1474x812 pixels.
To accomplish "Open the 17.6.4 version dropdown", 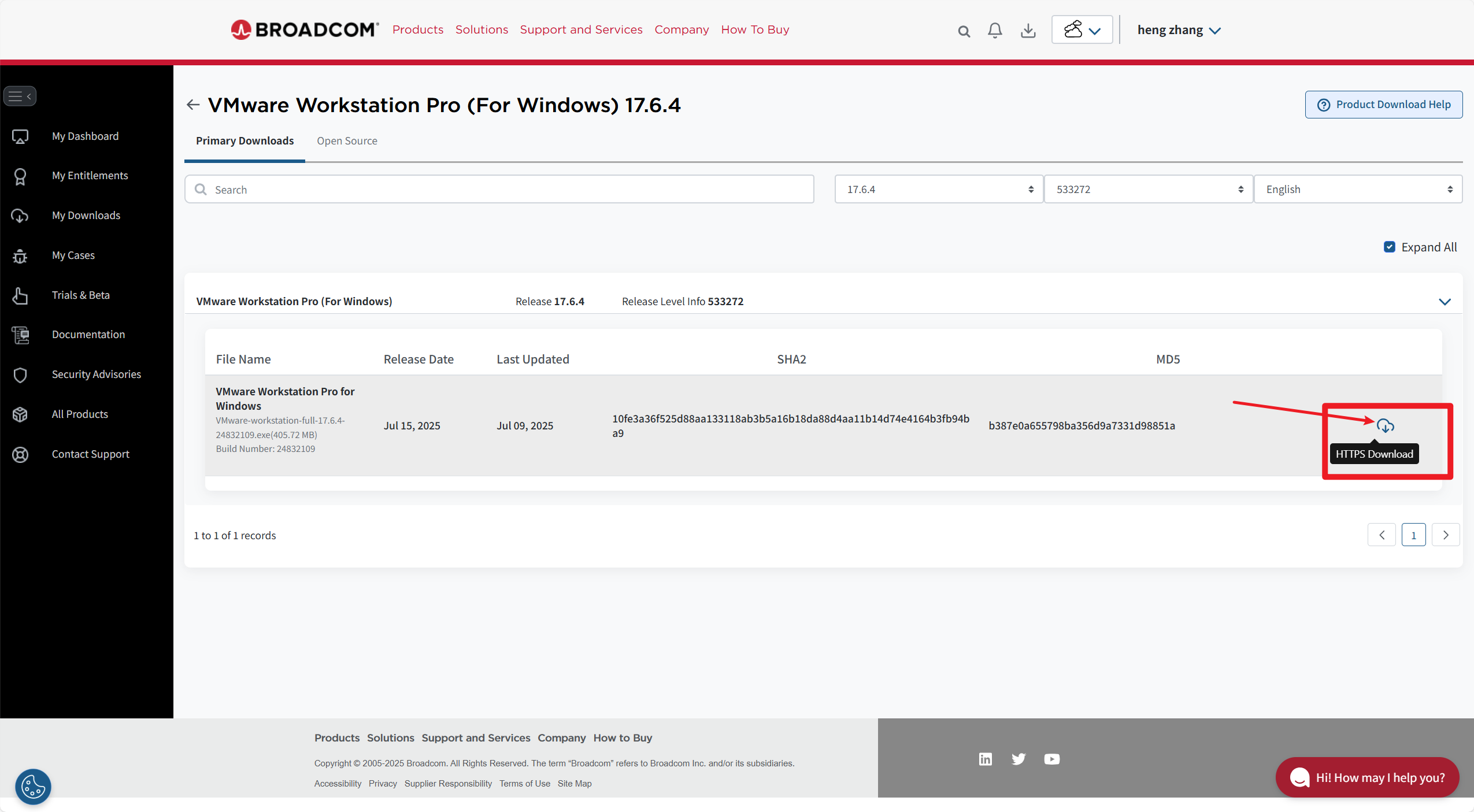I will coord(939,189).
